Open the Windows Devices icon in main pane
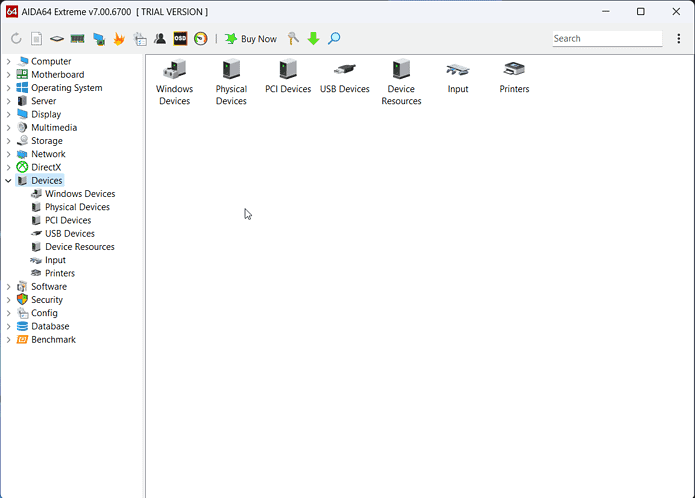The width and height of the screenshot is (695, 498). tap(174, 82)
